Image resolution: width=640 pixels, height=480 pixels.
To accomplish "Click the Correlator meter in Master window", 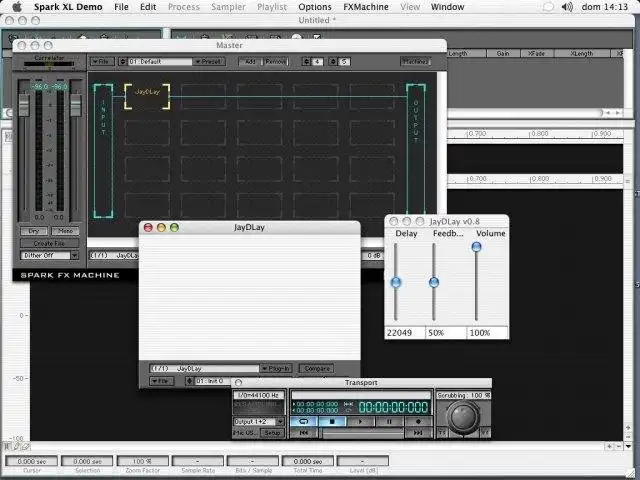I will pos(49,64).
